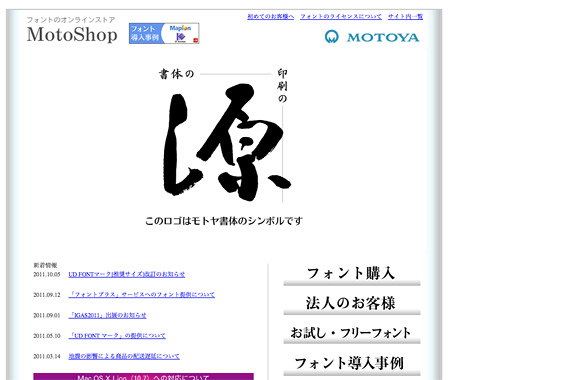This screenshot has width=580, height=380.
Task: Click the Mac OS X Lion support banner
Action: [x=144, y=377]
